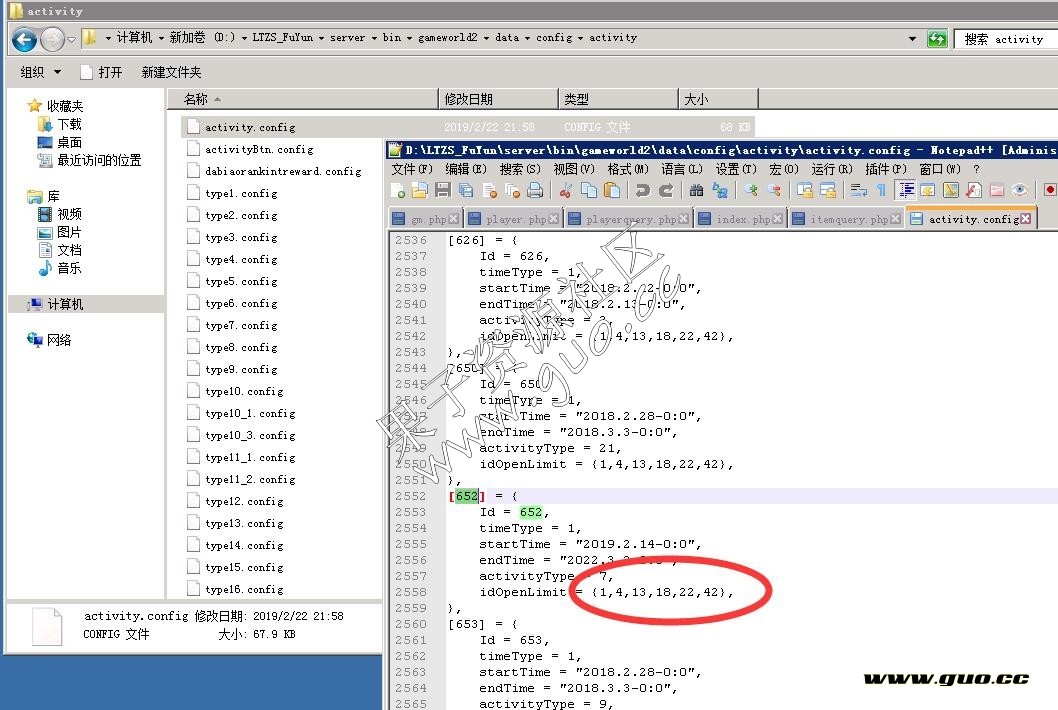Image resolution: width=1058 pixels, height=710 pixels.
Task: Click the Zoom In magnifier icon
Action: (751, 191)
